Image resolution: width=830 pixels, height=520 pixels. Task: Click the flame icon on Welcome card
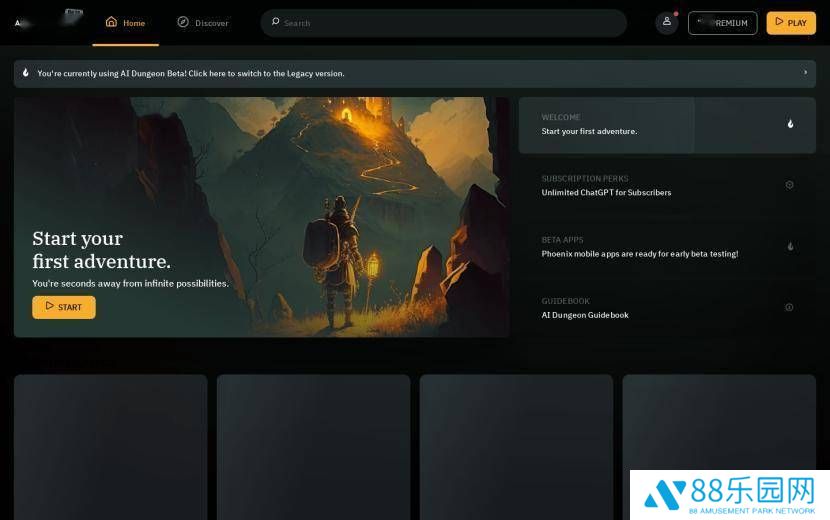coord(790,124)
